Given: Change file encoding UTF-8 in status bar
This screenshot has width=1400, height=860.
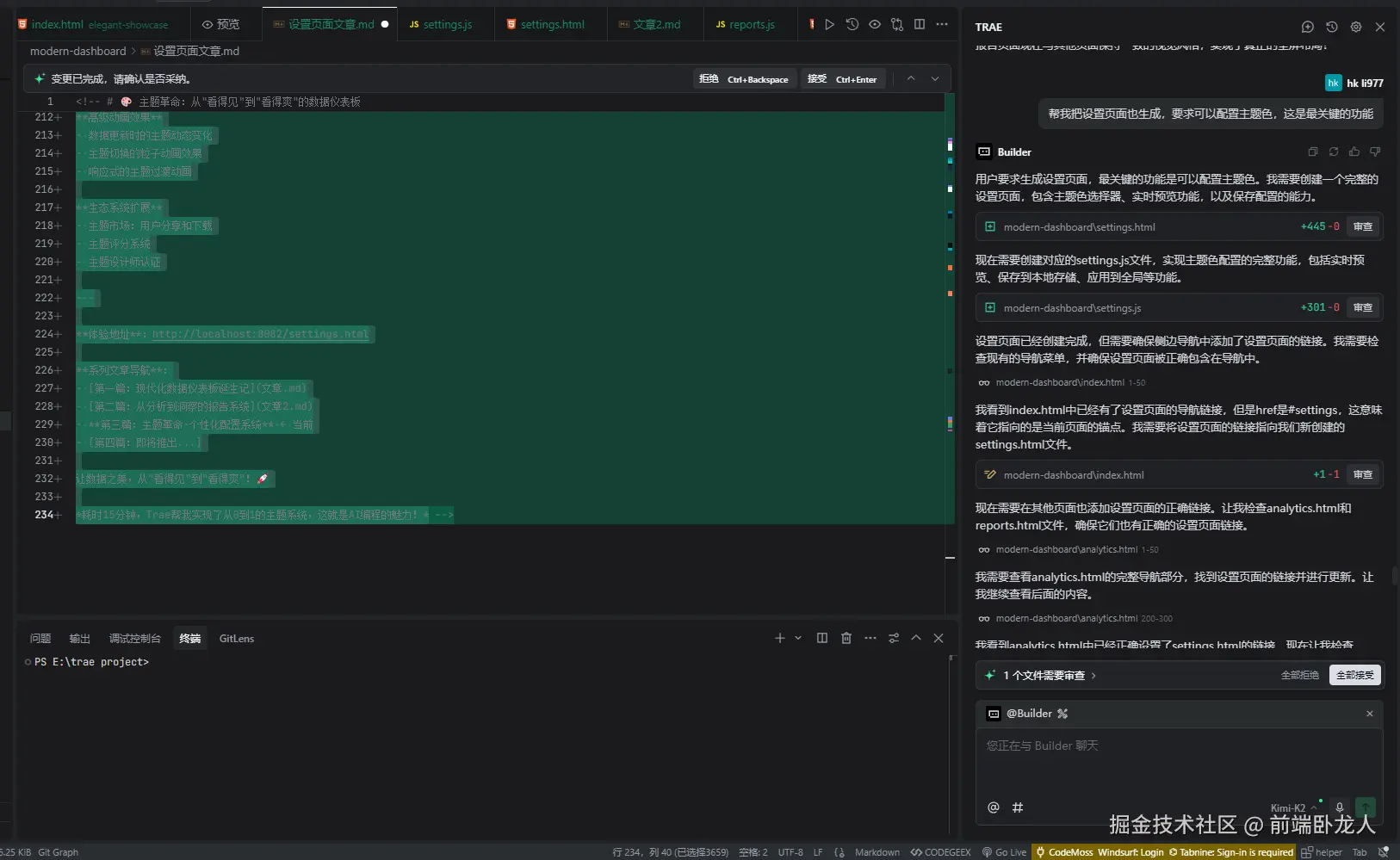Looking at the screenshot, I should [x=790, y=852].
